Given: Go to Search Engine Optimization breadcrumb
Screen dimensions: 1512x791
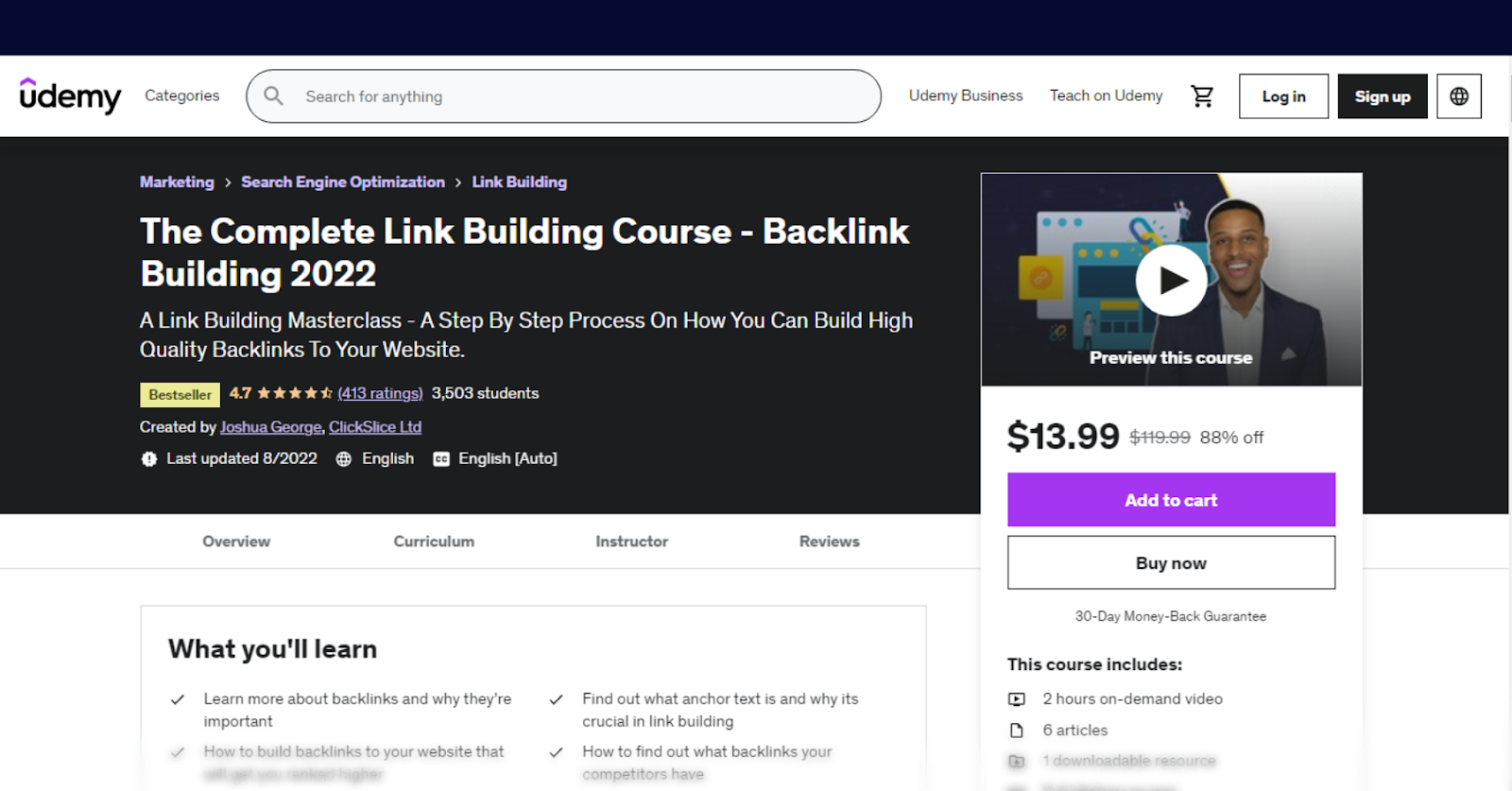Looking at the screenshot, I should click(343, 181).
